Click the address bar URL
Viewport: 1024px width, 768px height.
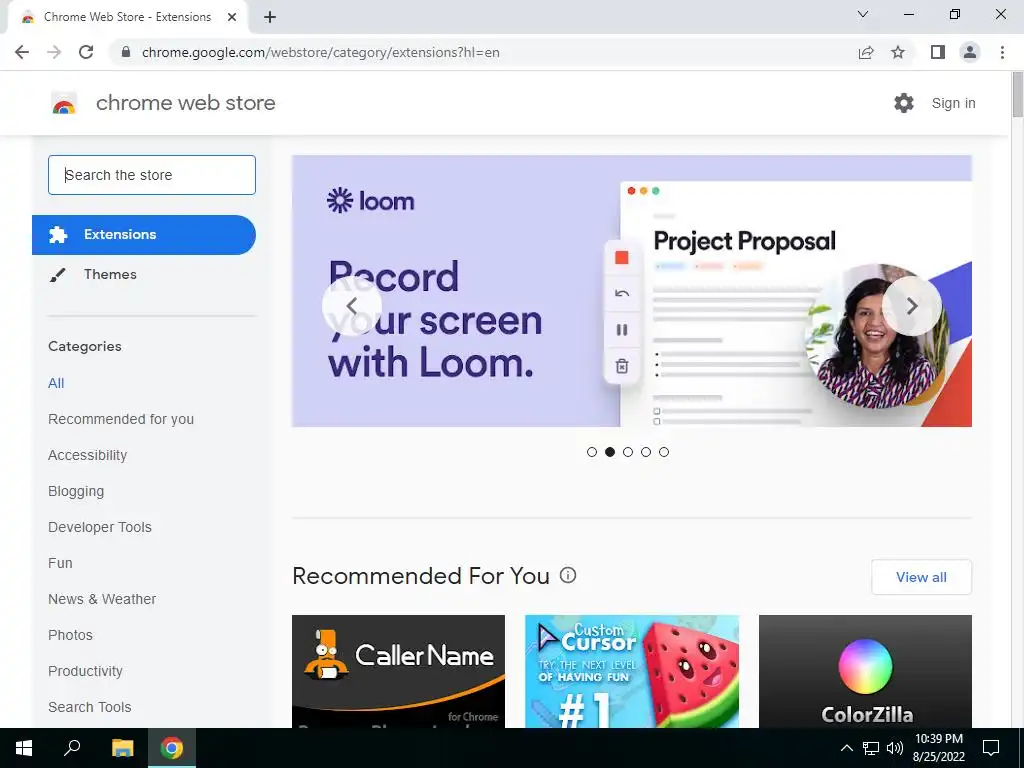[321, 52]
